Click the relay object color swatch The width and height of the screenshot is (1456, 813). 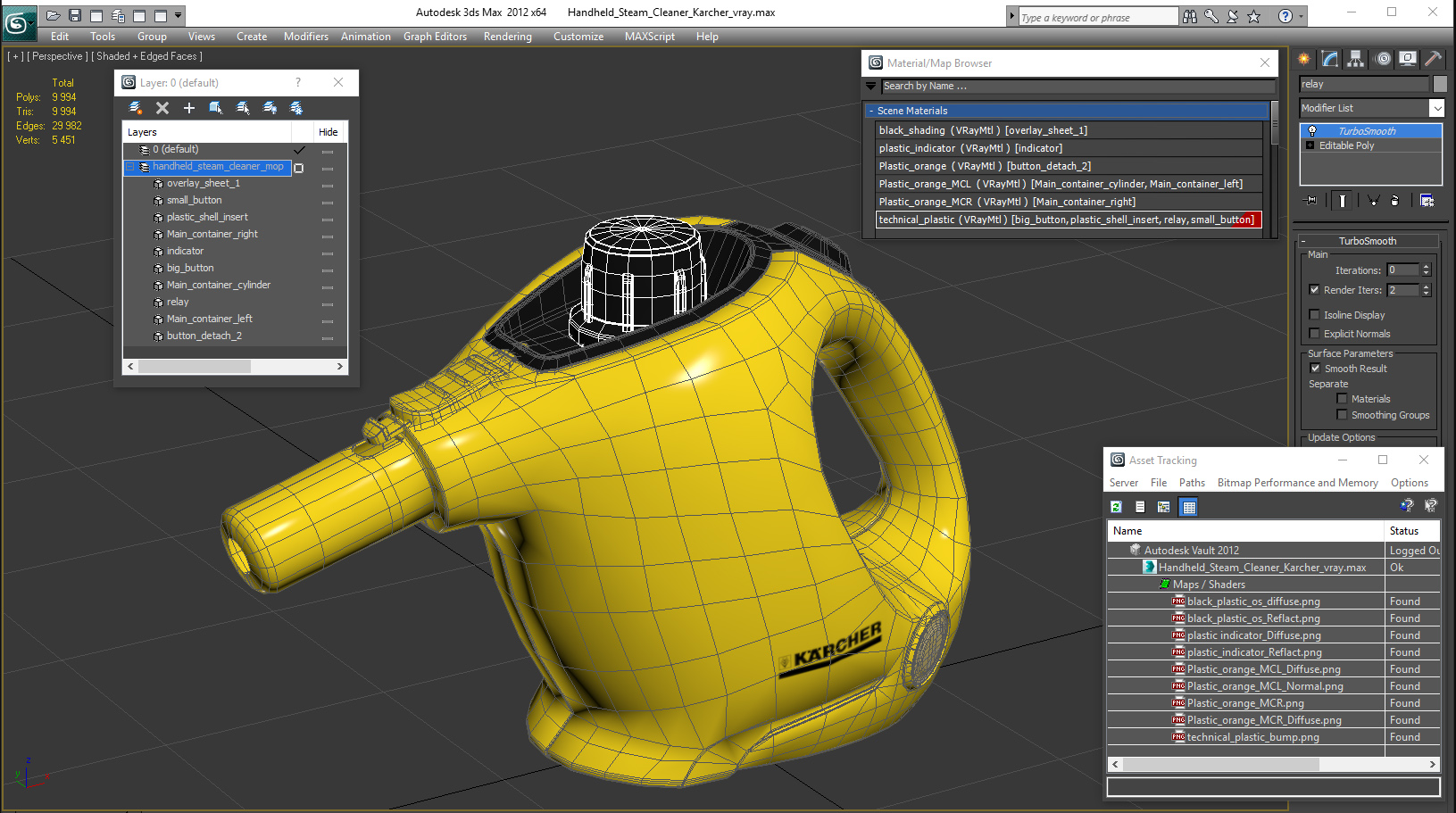tap(1440, 84)
